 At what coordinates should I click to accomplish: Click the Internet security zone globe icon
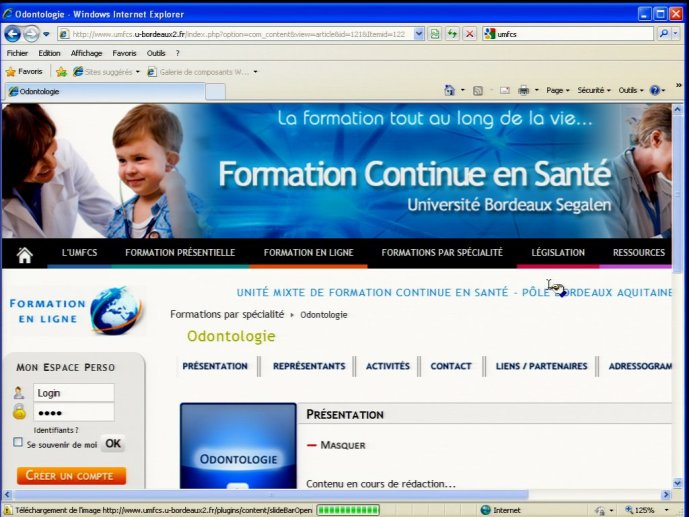click(x=486, y=510)
